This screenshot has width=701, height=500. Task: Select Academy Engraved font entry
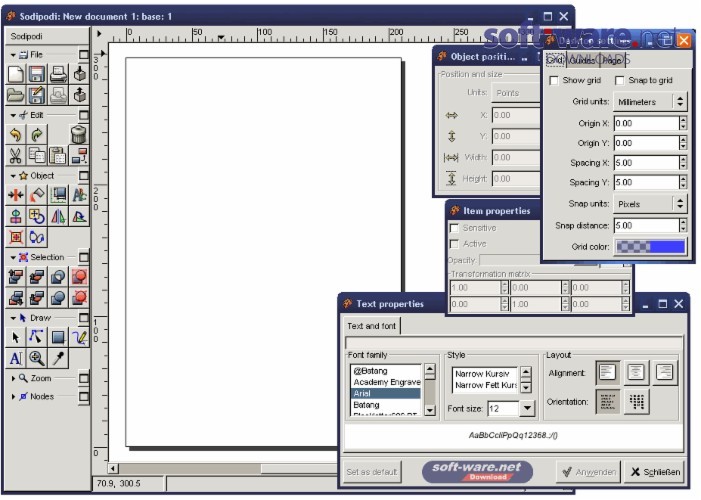(x=385, y=382)
